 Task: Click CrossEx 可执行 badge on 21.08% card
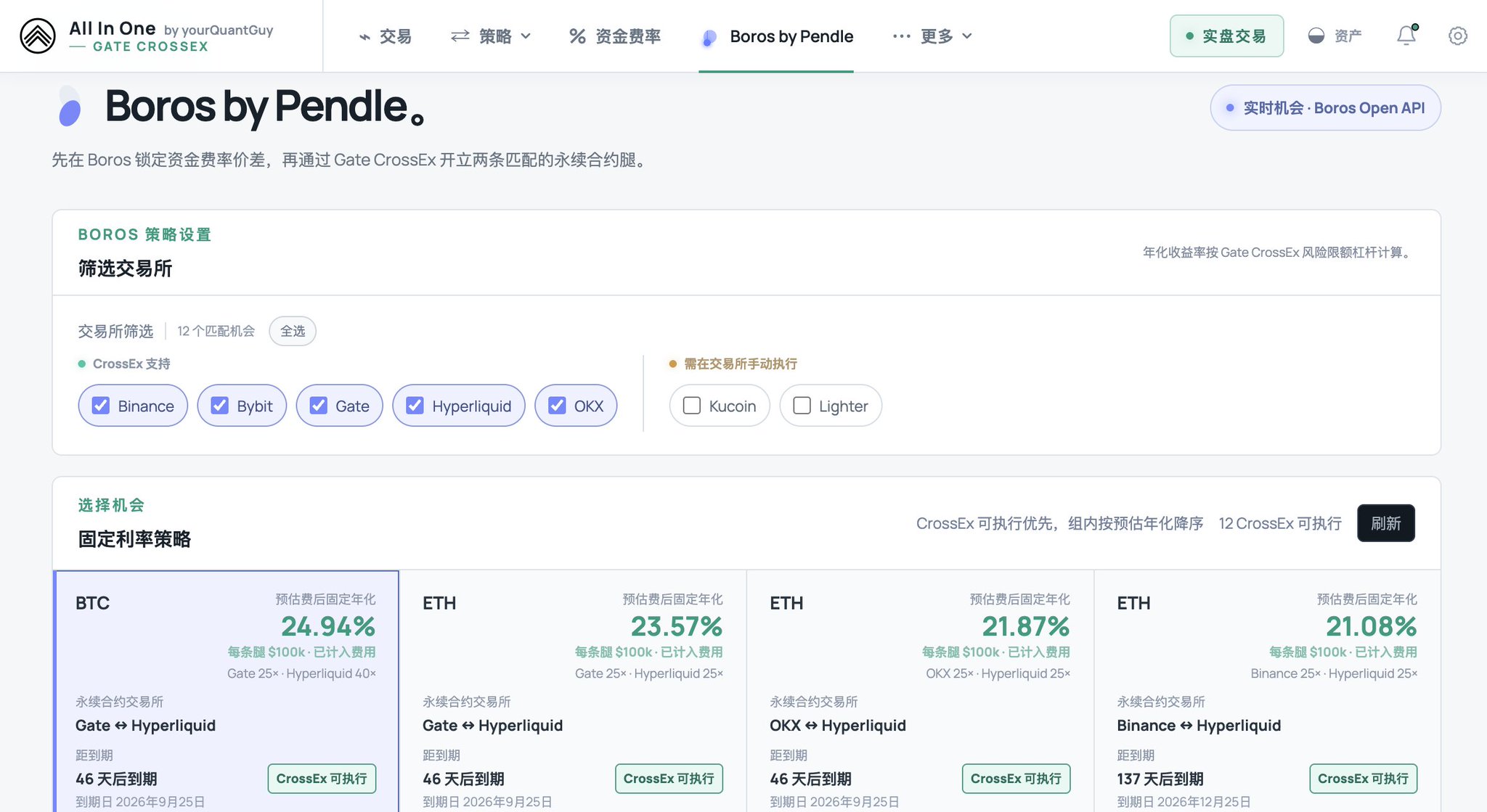coord(1364,779)
